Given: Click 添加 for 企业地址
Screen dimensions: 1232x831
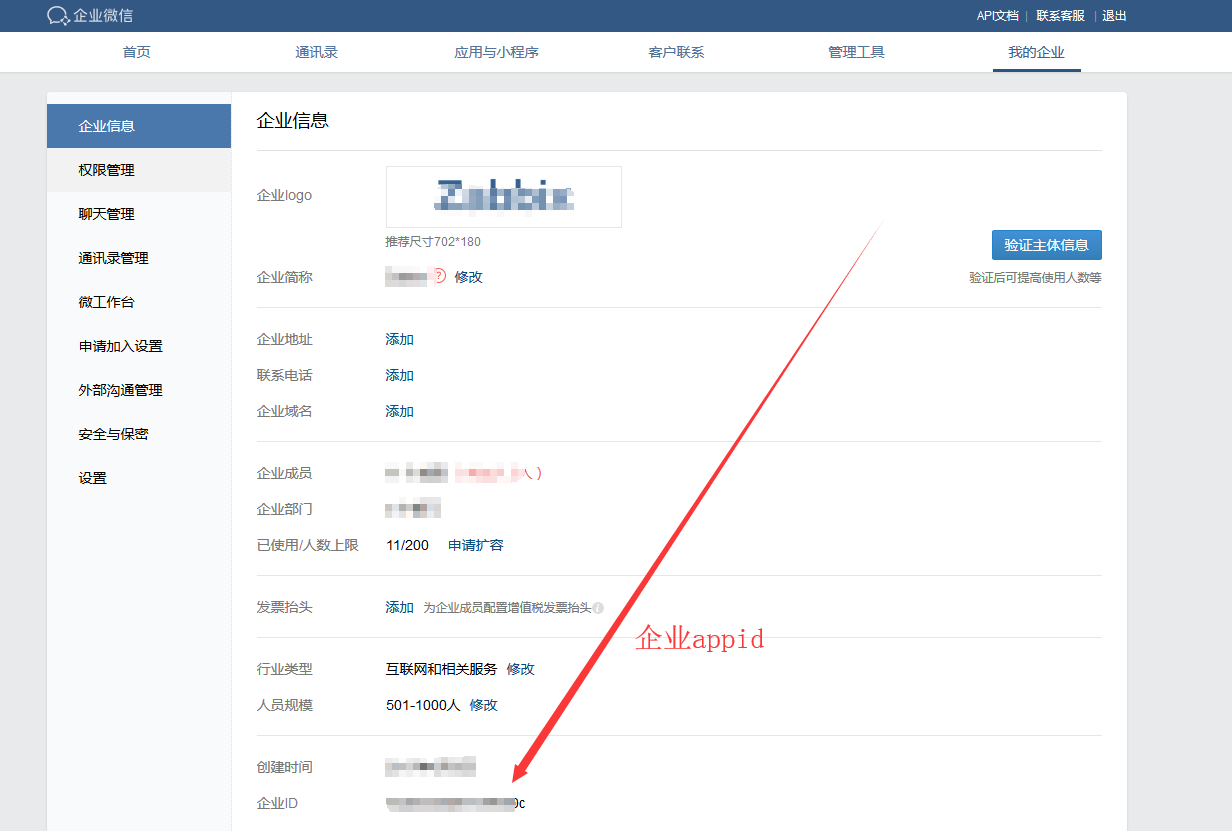Looking at the screenshot, I should (x=399, y=339).
